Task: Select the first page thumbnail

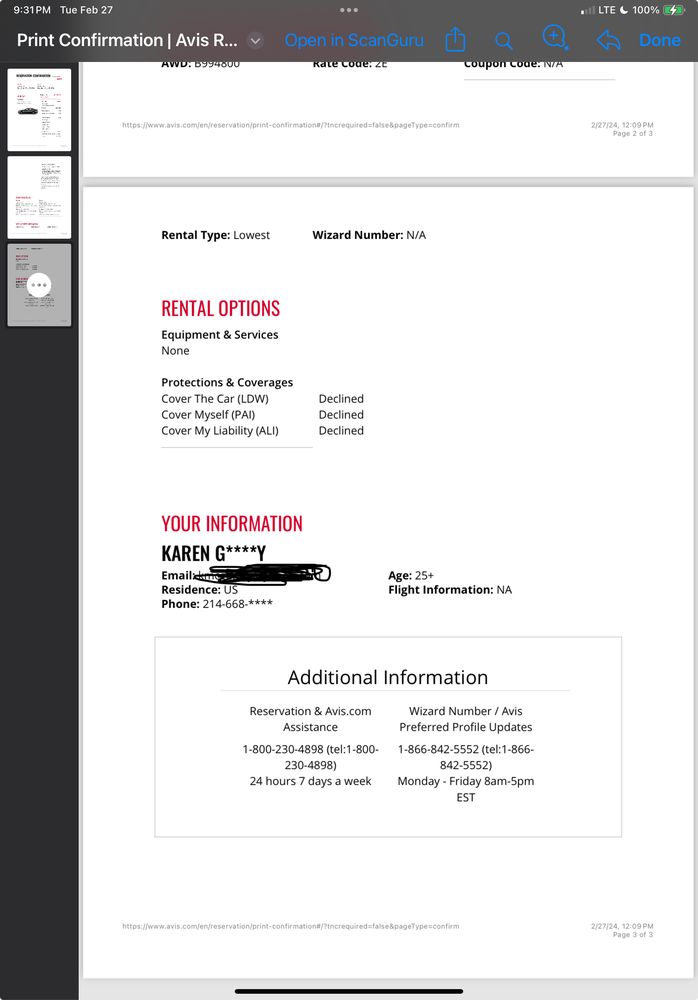Action: (39, 110)
